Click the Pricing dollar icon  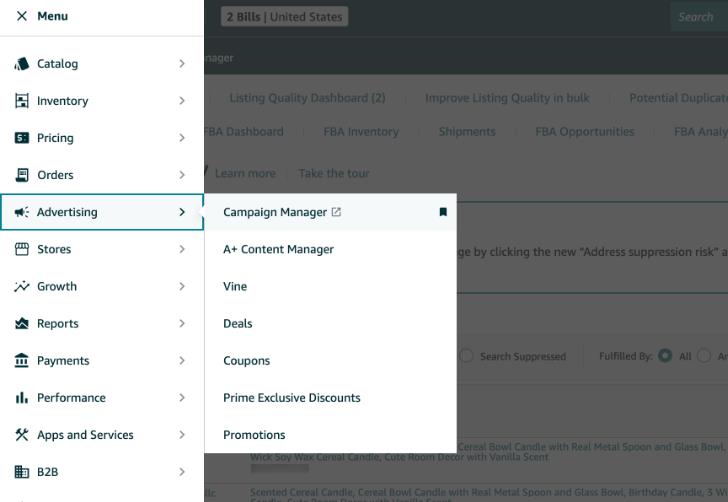pyautogui.click(x=21, y=138)
